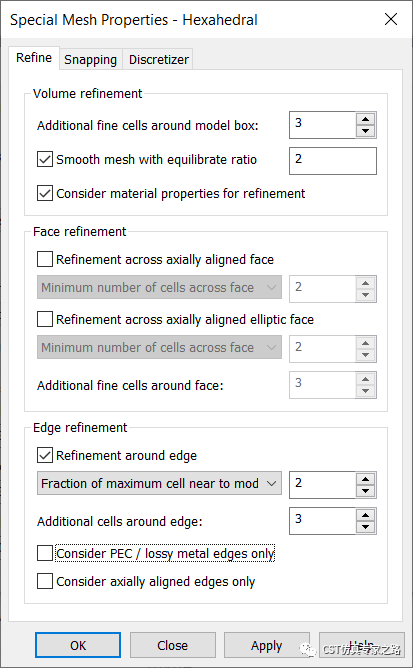Open the Fraction of maximum cell dropdown
413x668 pixels.
click(x=159, y=483)
